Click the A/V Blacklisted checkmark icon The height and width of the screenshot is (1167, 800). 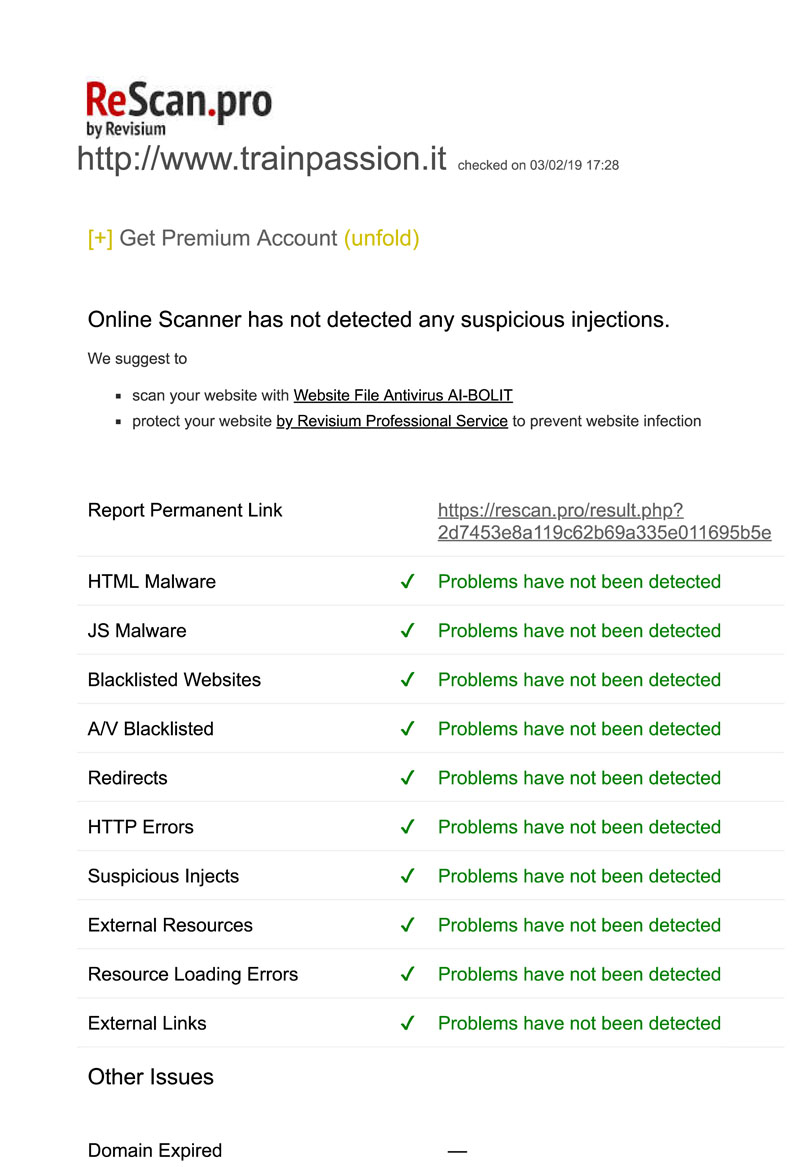pyautogui.click(x=407, y=729)
